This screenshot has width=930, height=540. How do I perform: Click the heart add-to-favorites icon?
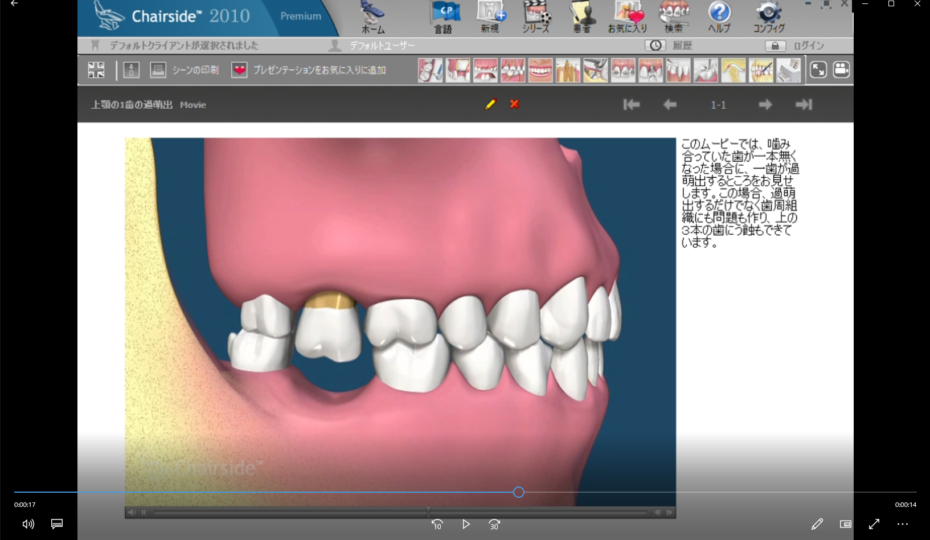tap(239, 70)
